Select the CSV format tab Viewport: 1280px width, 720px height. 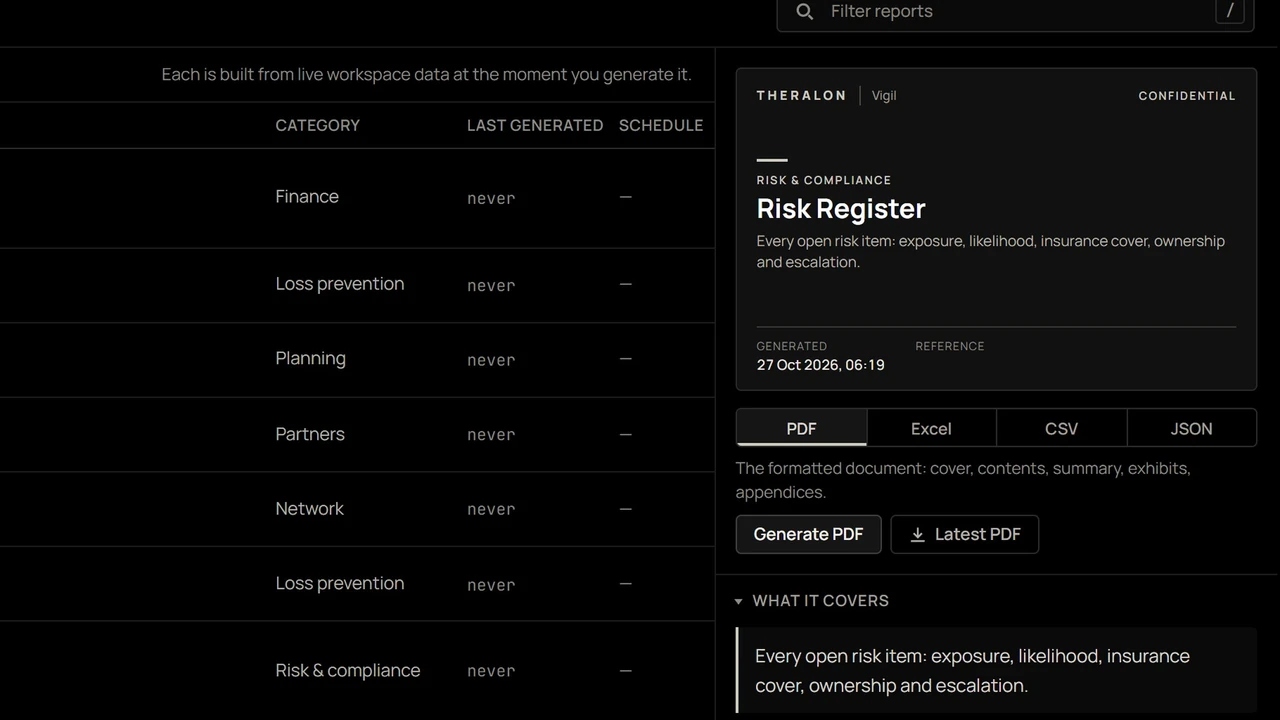point(1061,427)
